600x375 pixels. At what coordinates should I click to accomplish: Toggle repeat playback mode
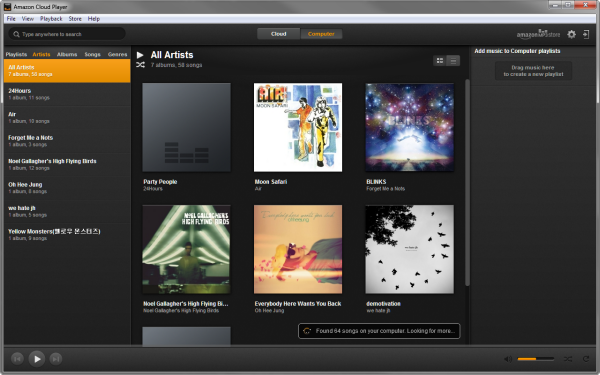(x=586, y=359)
